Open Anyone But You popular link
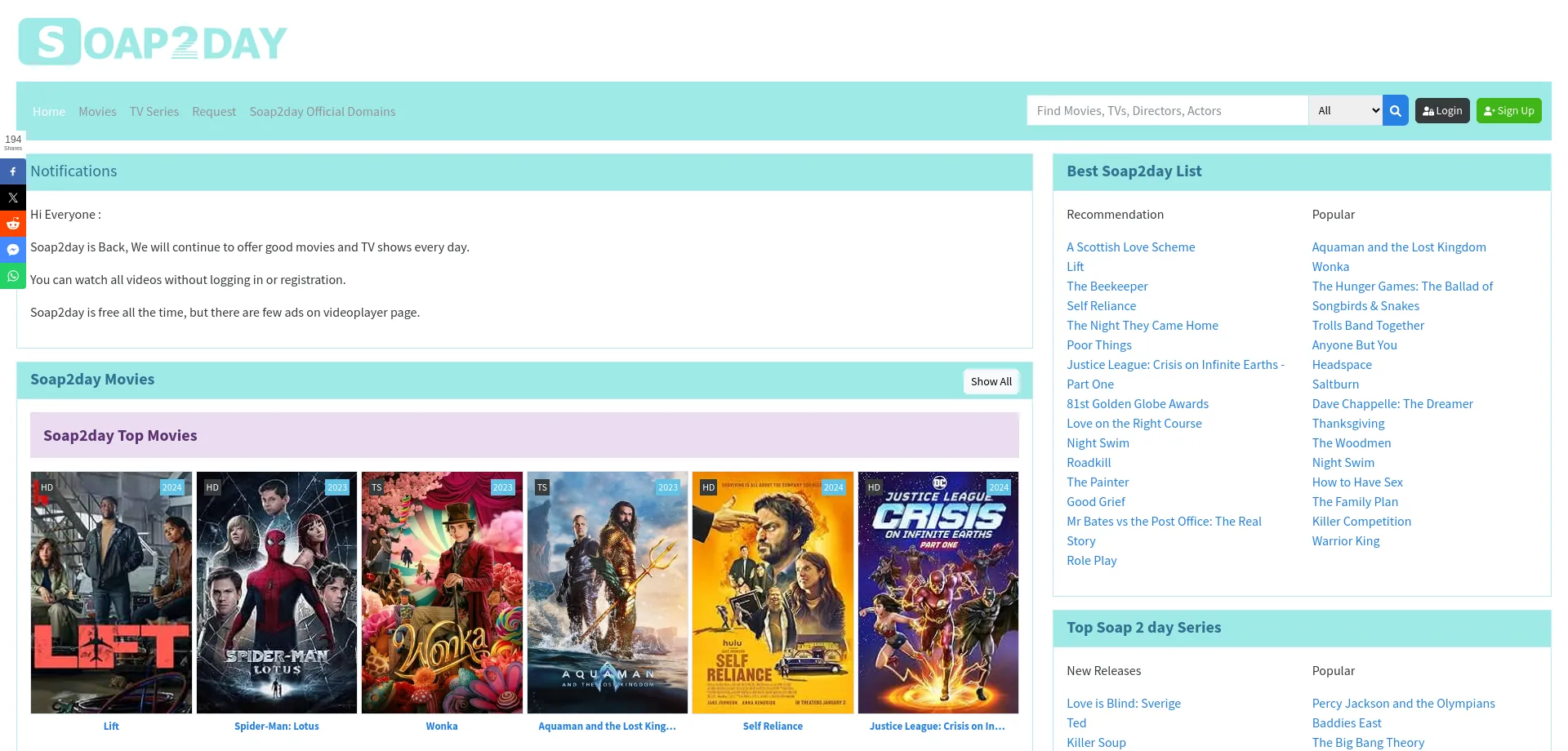The width and height of the screenshot is (1568, 751). tap(1354, 345)
